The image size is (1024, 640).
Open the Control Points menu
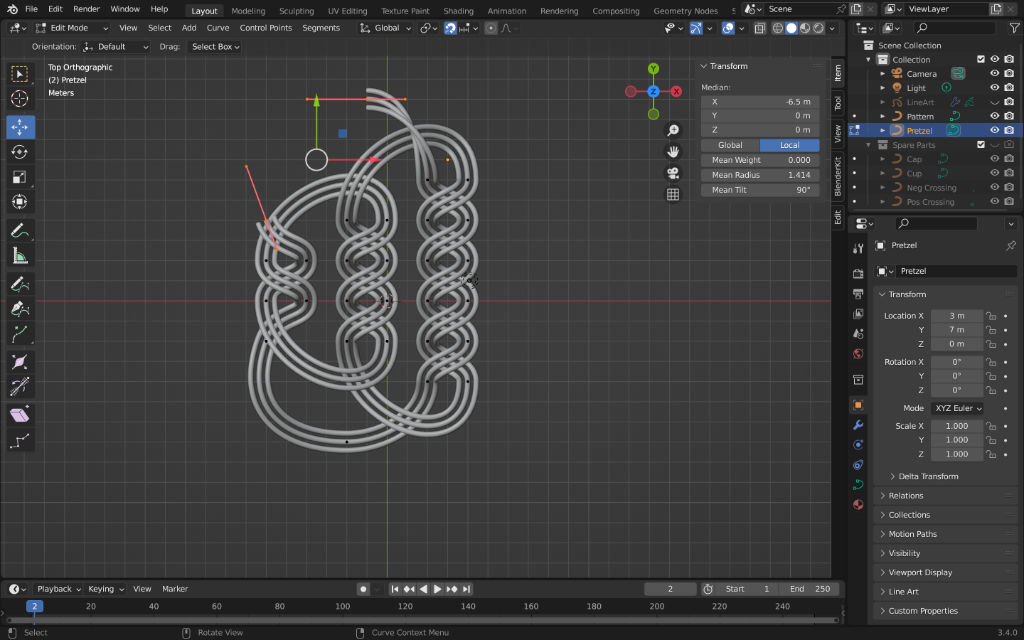point(266,28)
